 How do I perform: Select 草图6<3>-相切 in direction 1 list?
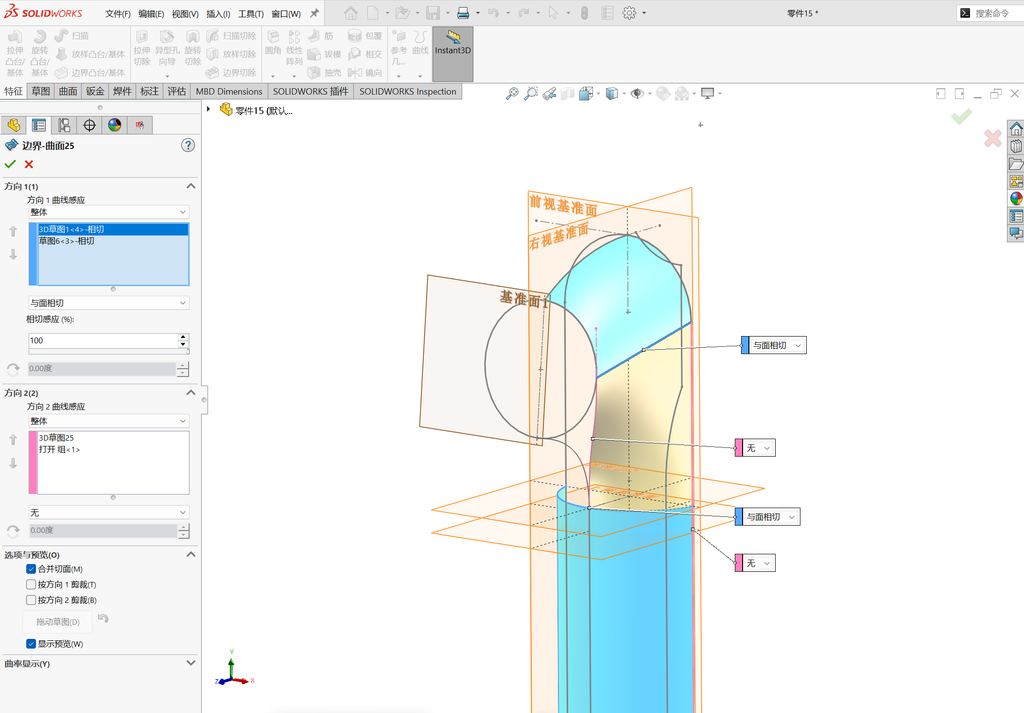click(113, 241)
